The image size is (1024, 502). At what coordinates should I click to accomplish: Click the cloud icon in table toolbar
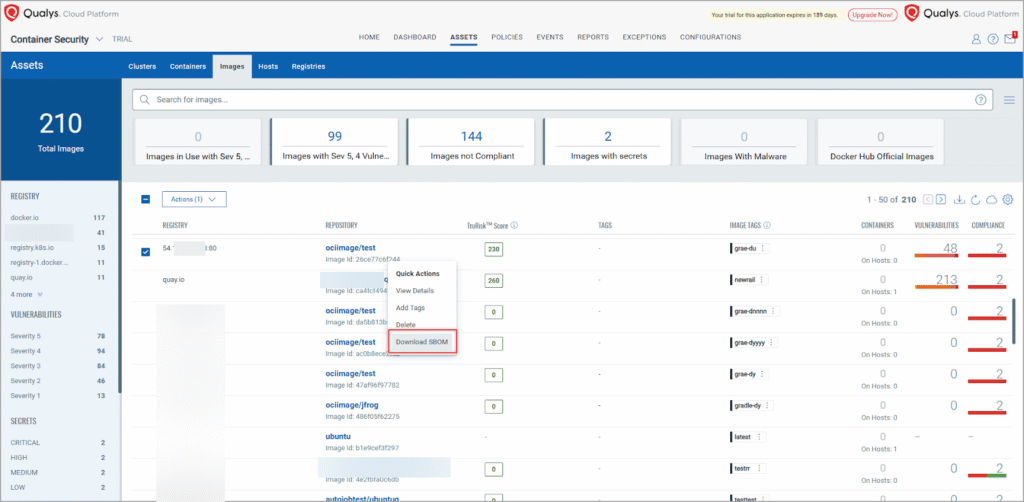[x=991, y=199]
